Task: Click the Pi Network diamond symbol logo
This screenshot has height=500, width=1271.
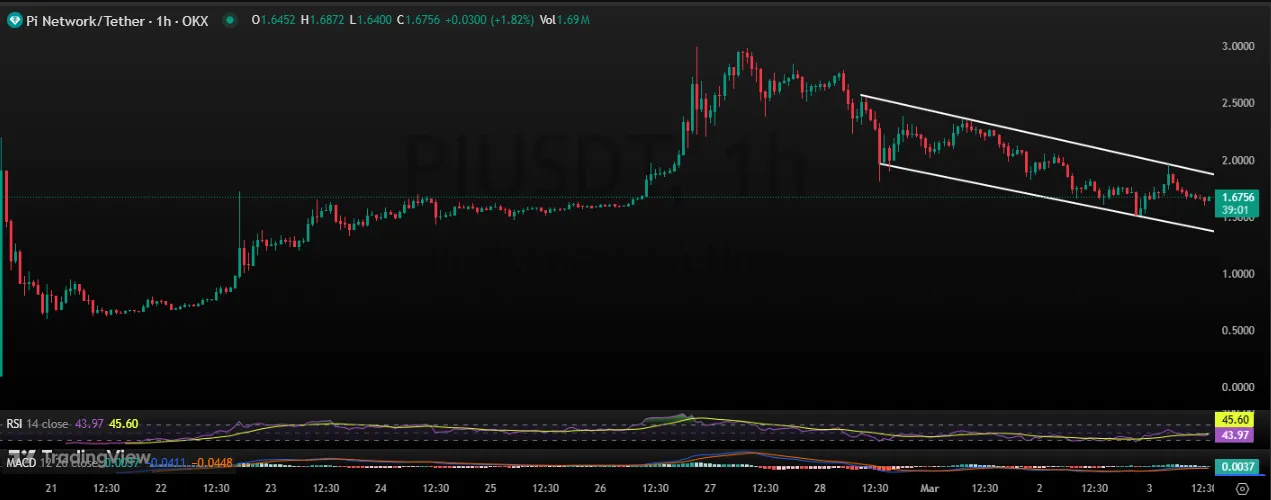Action: (x=14, y=20)
